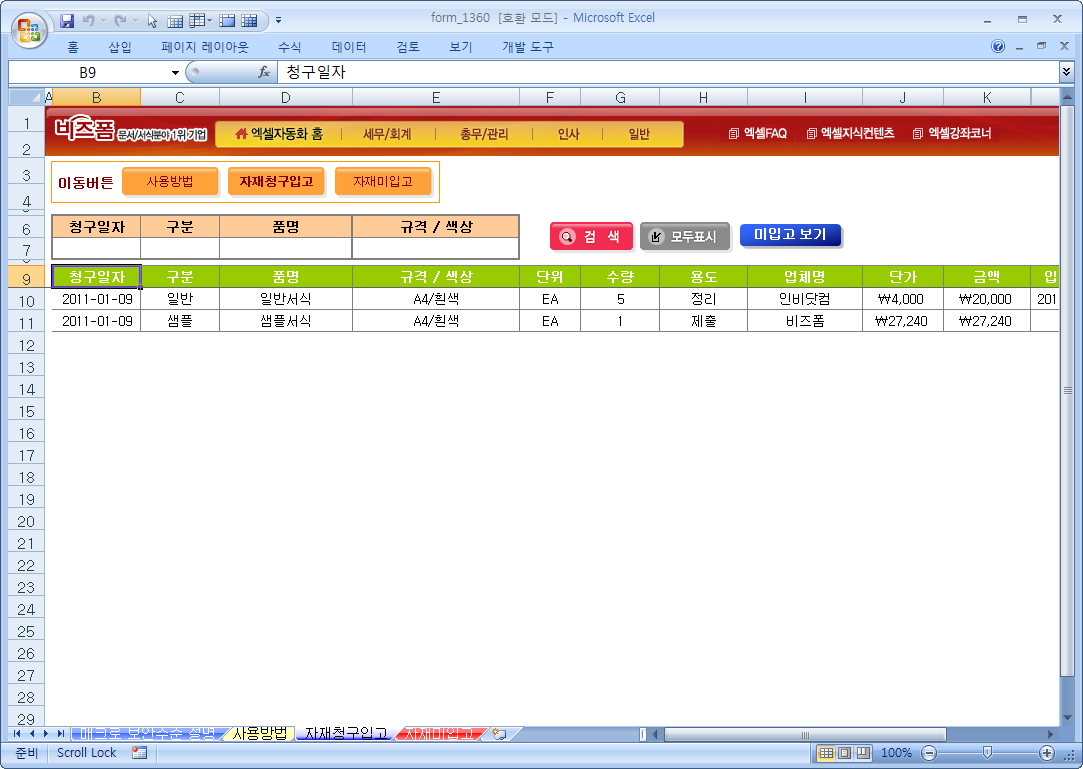
Task: Click the zoom out minus icon
Action: point(929,752)
